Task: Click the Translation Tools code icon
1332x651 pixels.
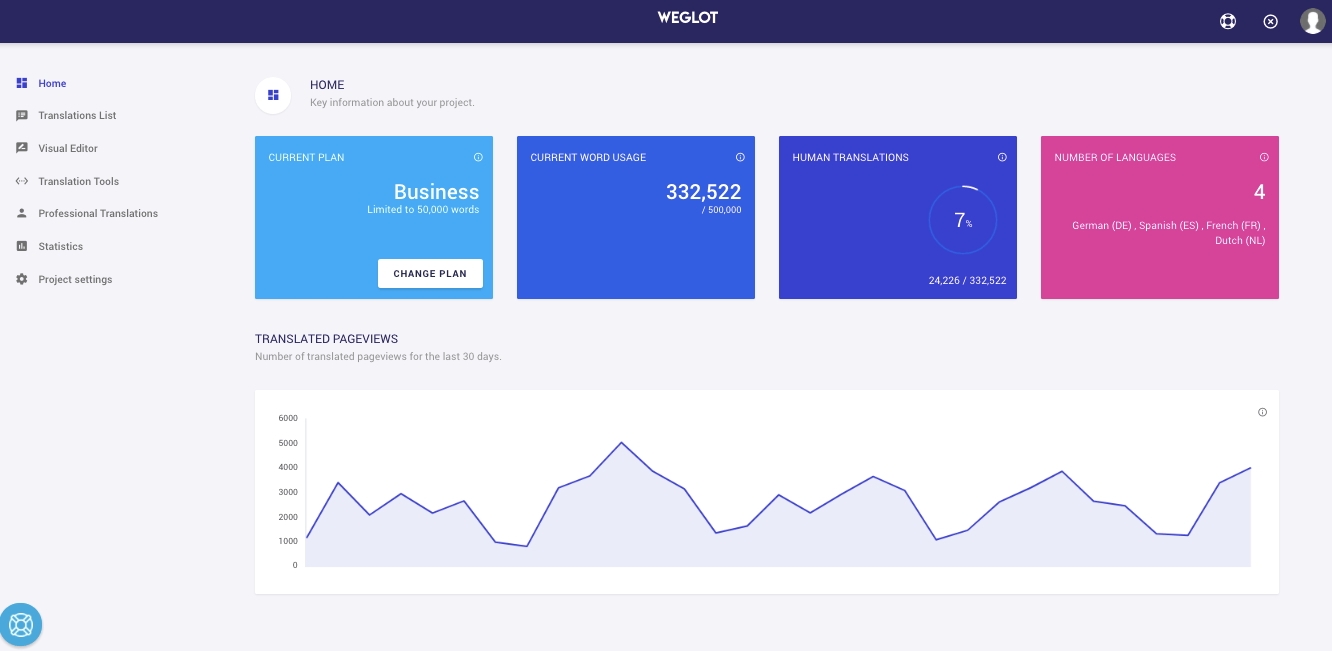Action: click(x=22, y=181)
